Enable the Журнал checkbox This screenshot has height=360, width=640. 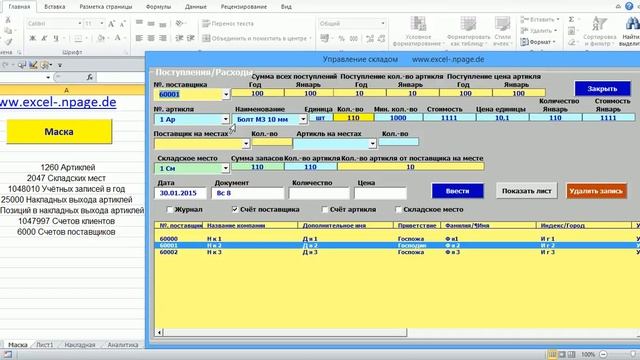169,209
